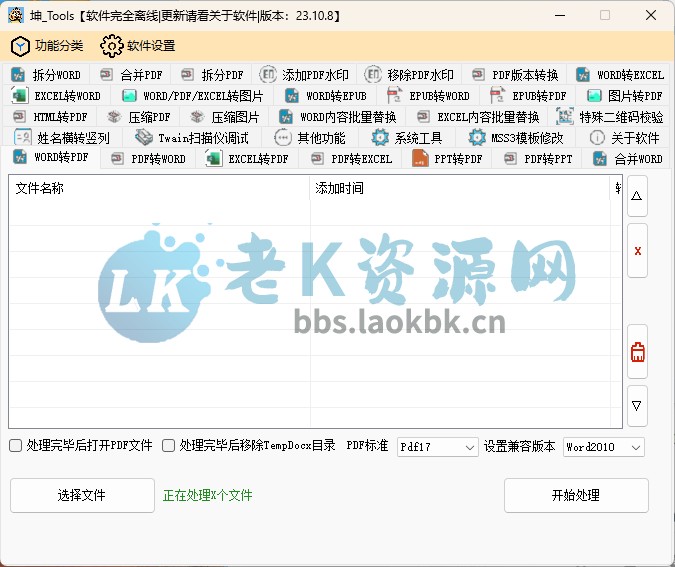Click the red X remove file icon
Screen dimensions: 675x567
pyautogui.click(x=637, y=250)
